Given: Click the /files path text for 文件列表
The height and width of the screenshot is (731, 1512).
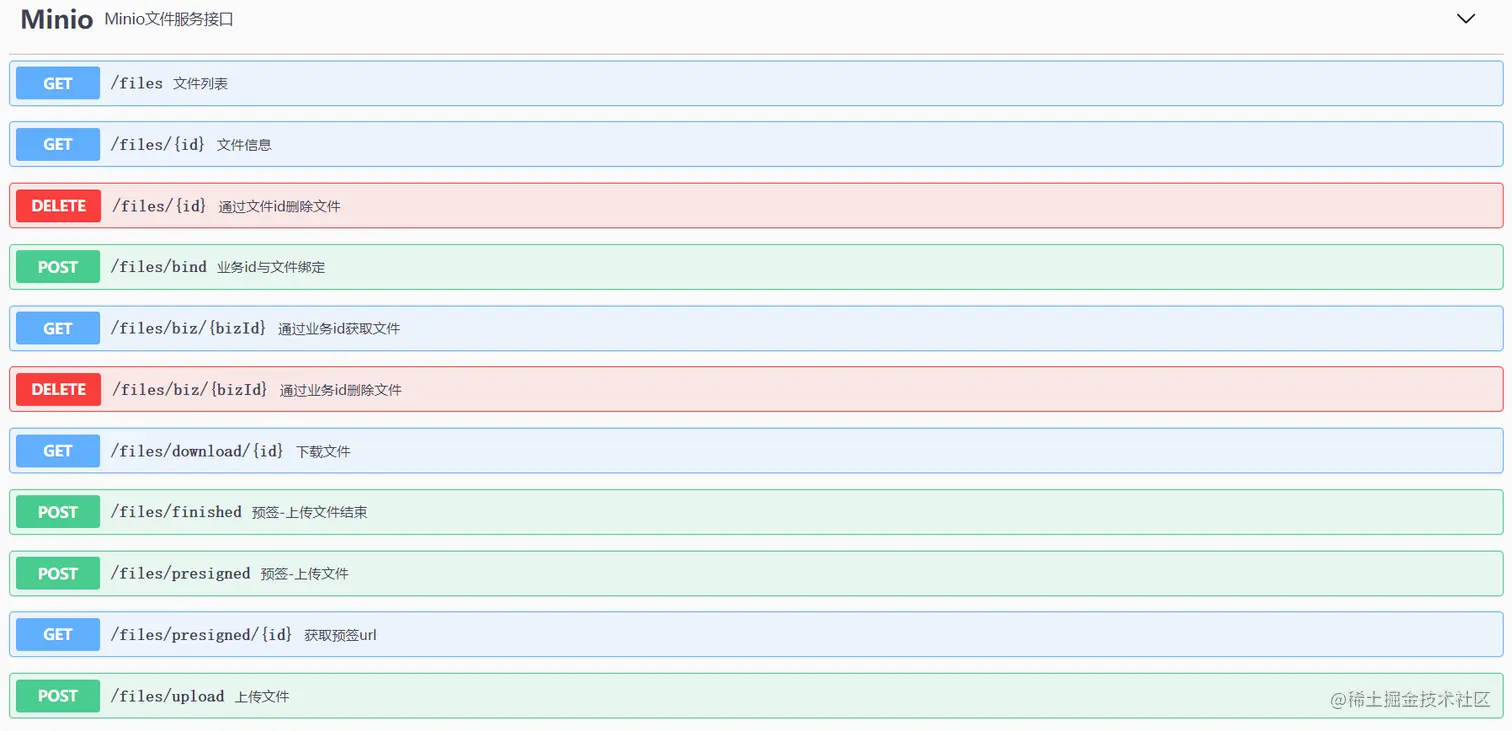Looking at the screenshot, I should (x=137, y=83).
